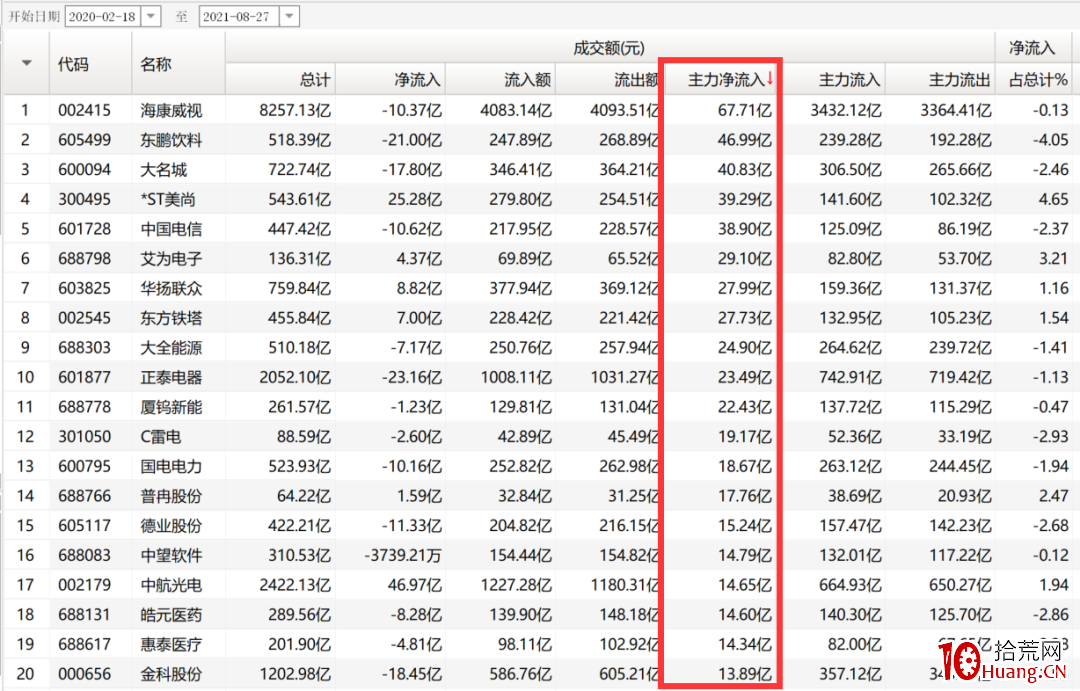Click stock code 300495
Screen dimensions: 1080x691
[84, 199]
